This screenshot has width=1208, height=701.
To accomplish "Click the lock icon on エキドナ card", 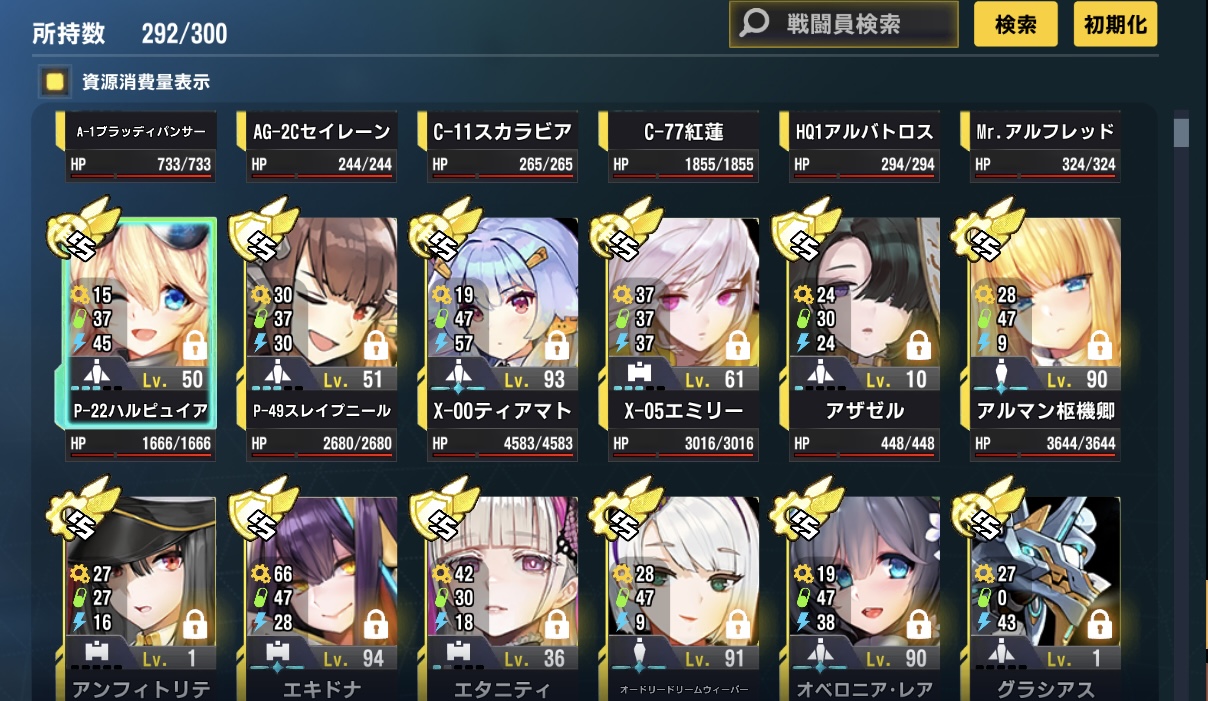I will pos(376,627).
